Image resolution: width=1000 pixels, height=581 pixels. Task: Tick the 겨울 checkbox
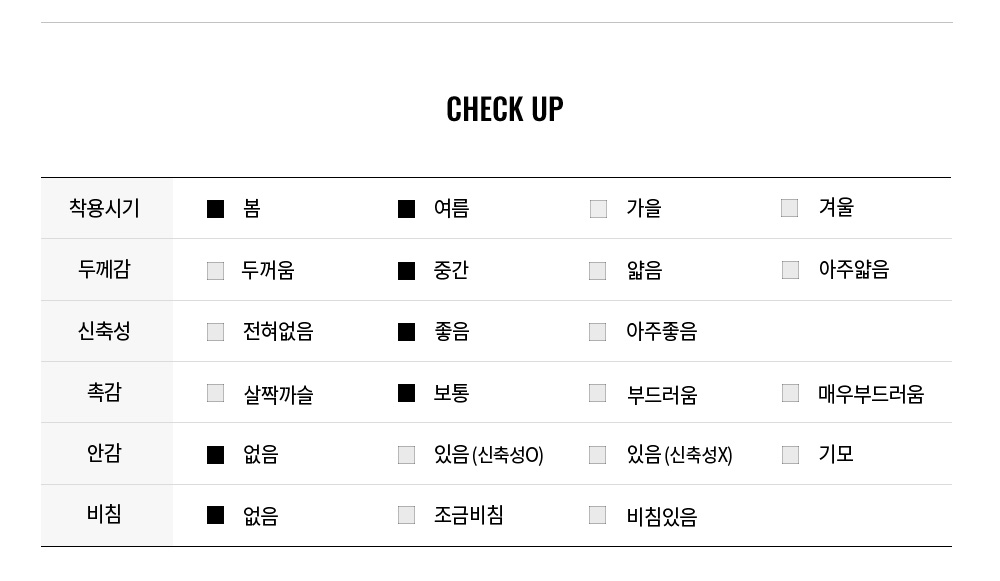point(790,208)
